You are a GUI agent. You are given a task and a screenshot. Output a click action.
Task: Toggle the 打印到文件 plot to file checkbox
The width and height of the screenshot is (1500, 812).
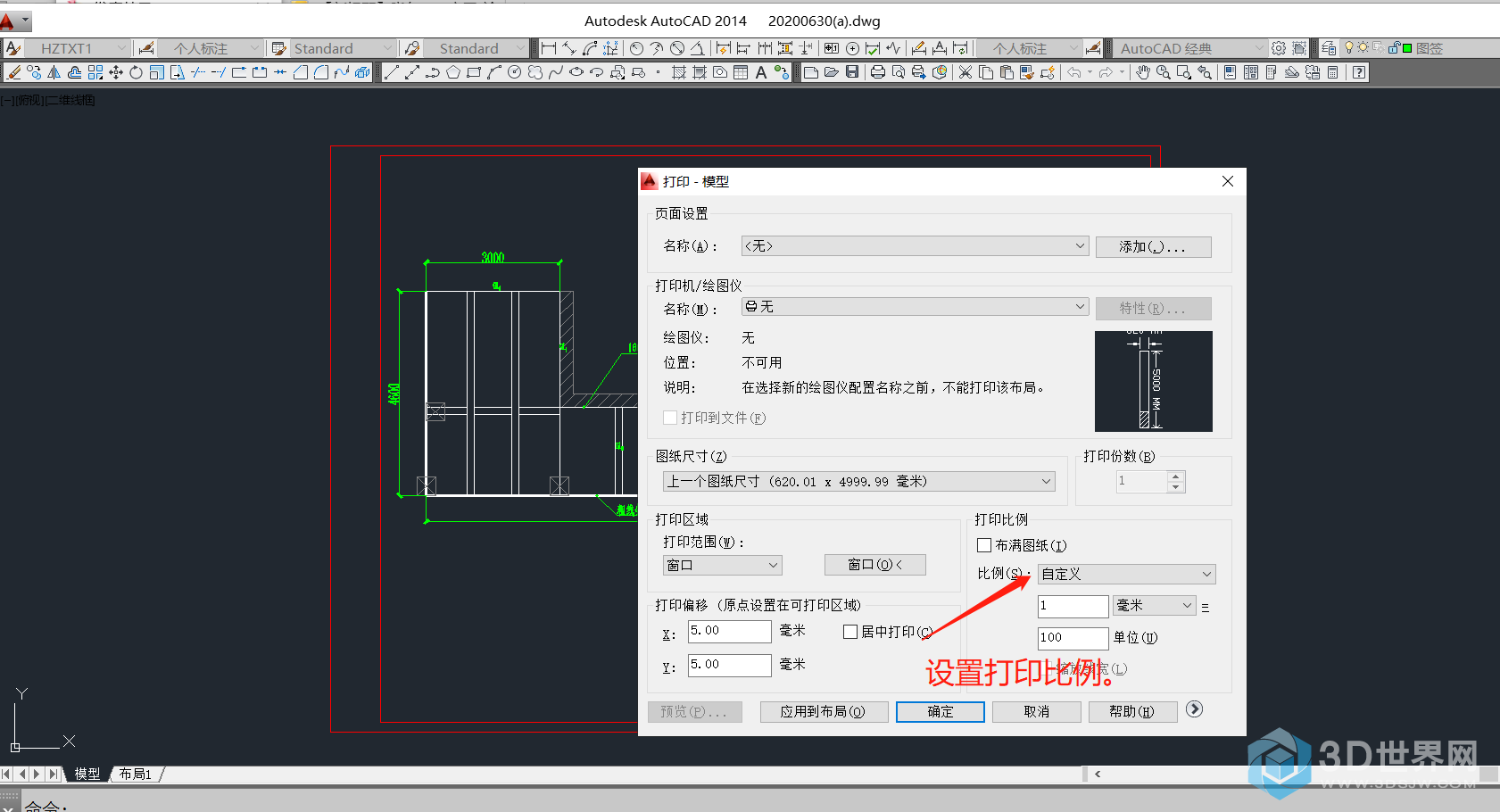pyautogui.click(x=670, y=418)
